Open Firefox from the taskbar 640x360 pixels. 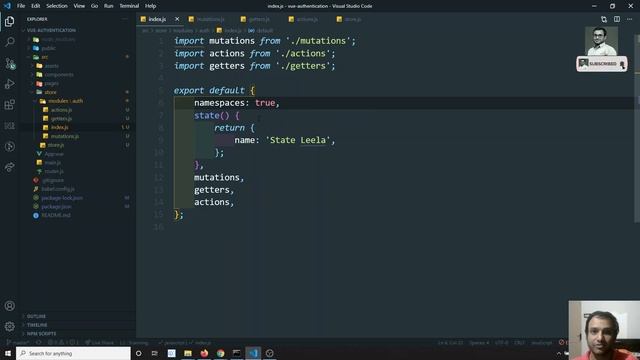tap(204, 353)
